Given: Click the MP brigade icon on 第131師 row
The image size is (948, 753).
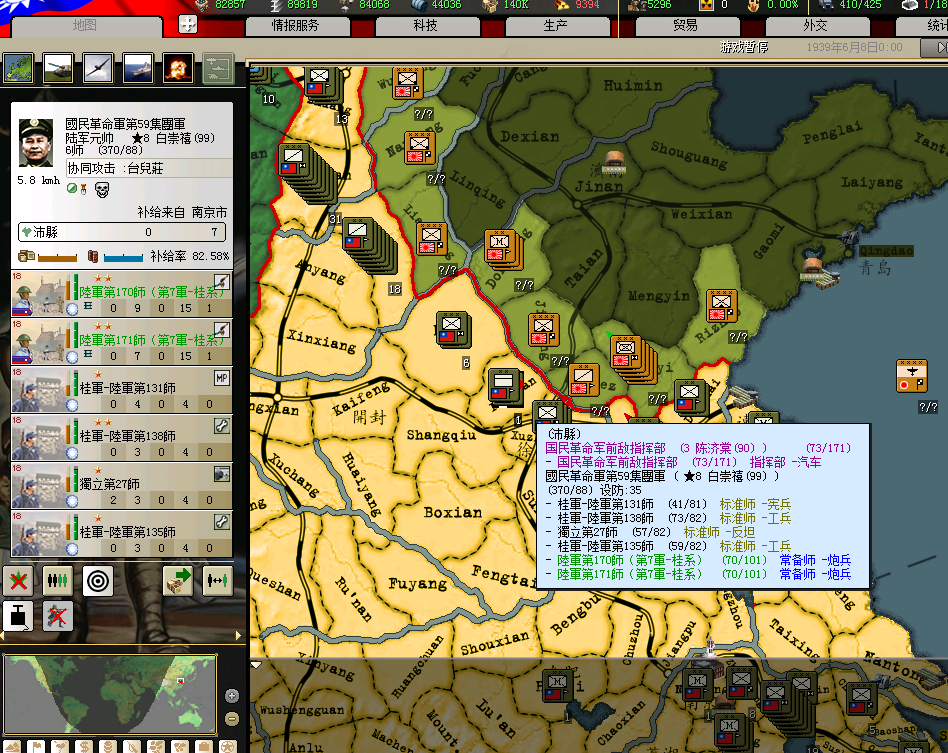Looking at the screenshot, I should click(222, 379).
